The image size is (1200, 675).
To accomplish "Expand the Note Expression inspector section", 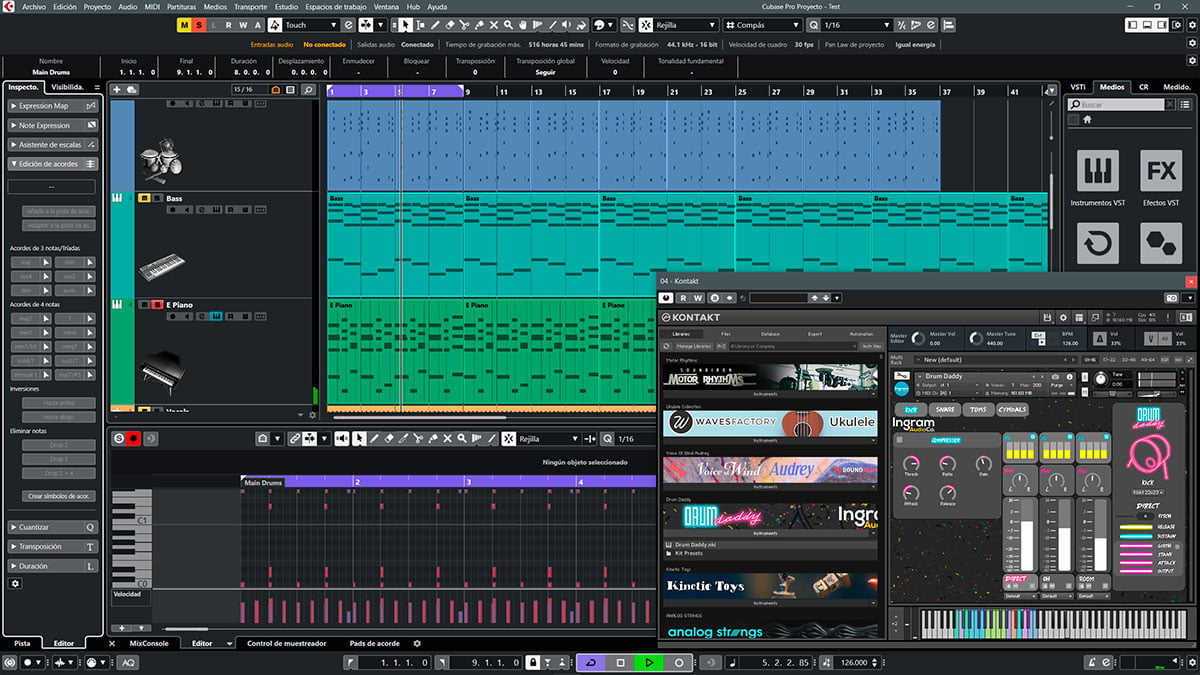I will pyautogui.click(x=54, y=125).
